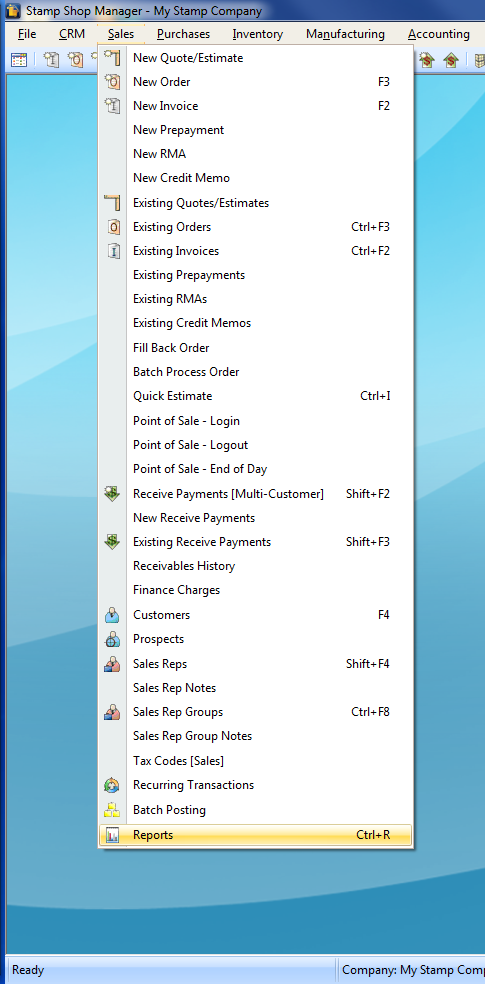Open the Accounting menu

click(x=439, y=34)
